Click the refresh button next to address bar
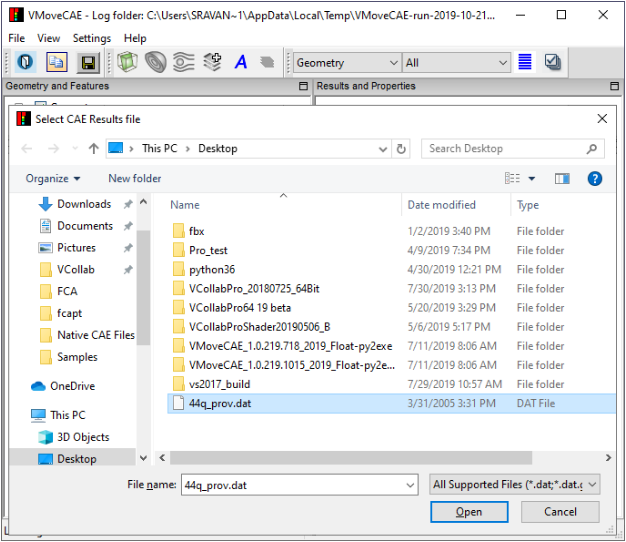Screen dimensions: 626x542 pos(401,149)
